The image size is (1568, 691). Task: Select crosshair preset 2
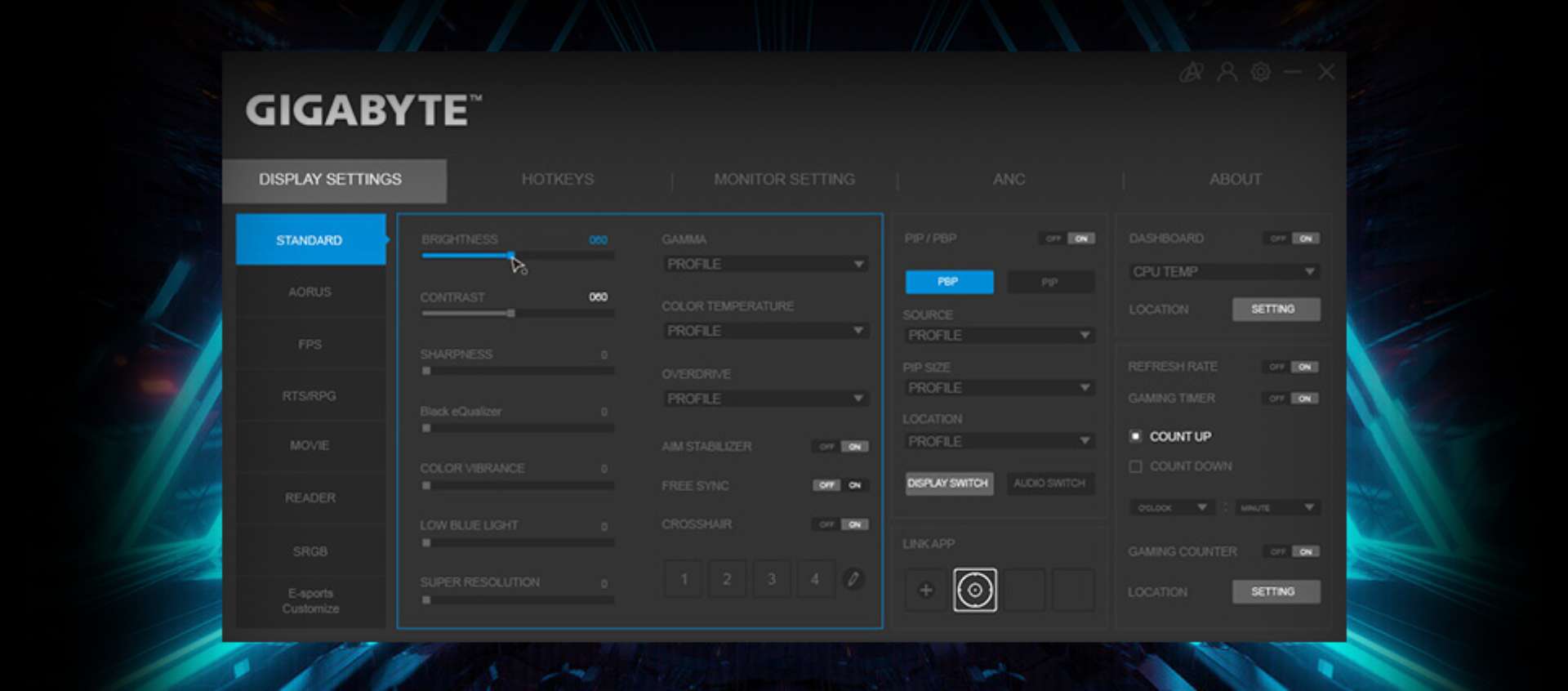(728, 579)
